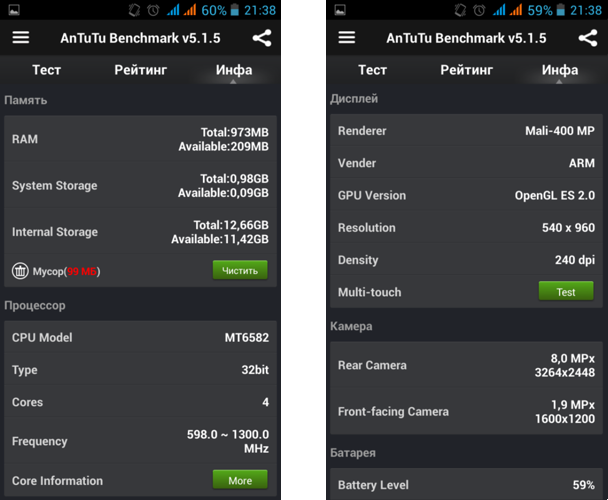Tap share icon in left screenshot
Viewport: 608px width, 500px height.
tap(262, 38)
